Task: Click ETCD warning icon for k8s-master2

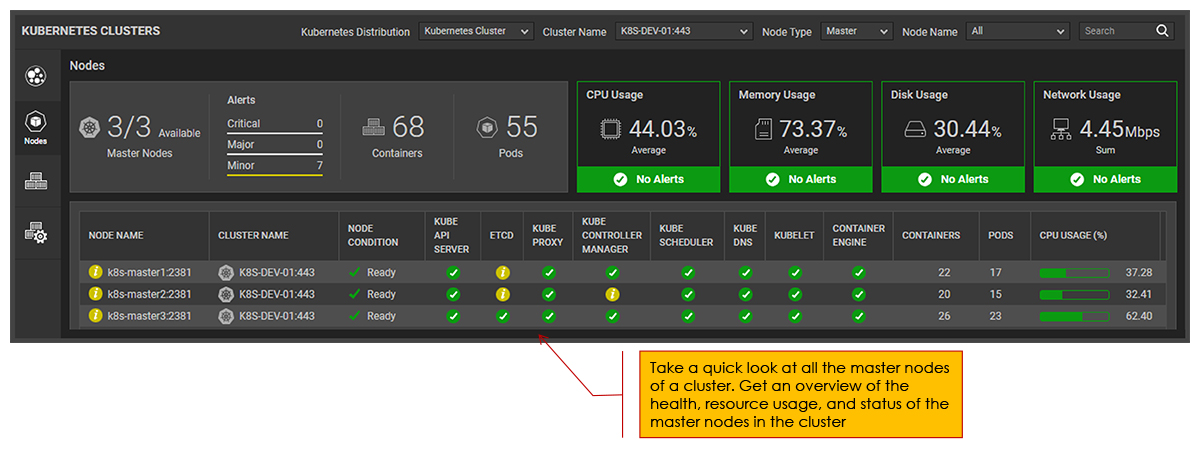Action: coord(503,294)
